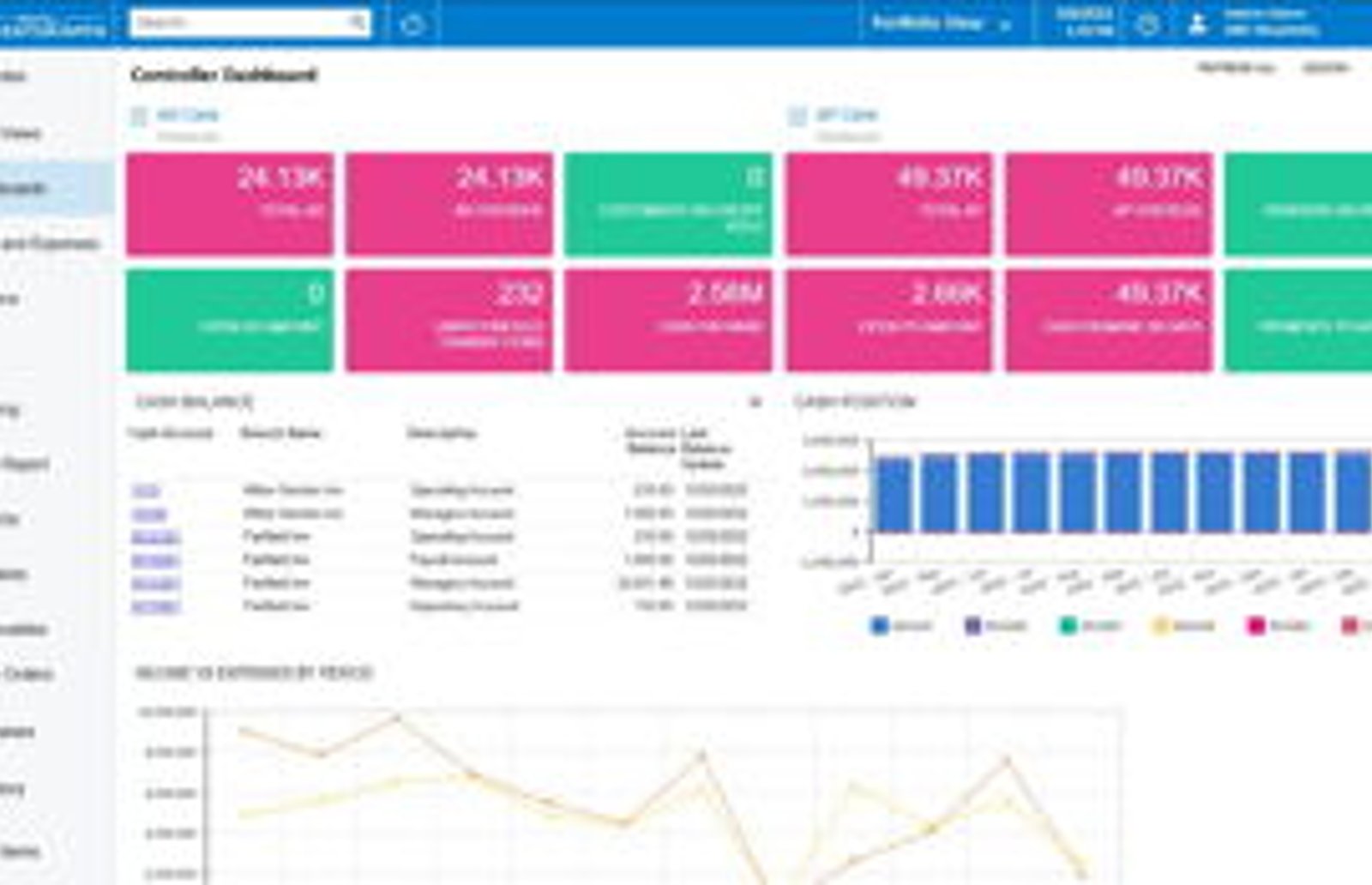Click the circular icon beside the search box

tap(412, 24)
